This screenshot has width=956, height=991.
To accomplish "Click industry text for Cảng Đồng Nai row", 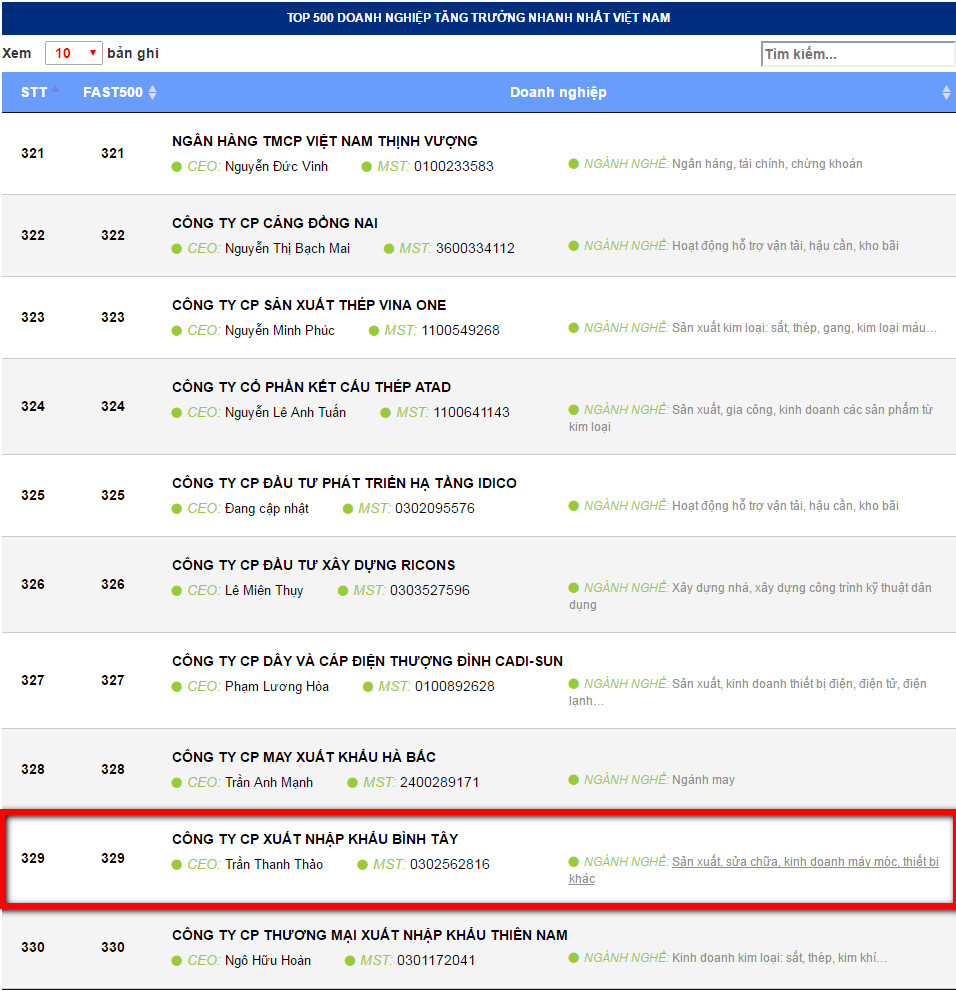I will [x=785, y=246].
